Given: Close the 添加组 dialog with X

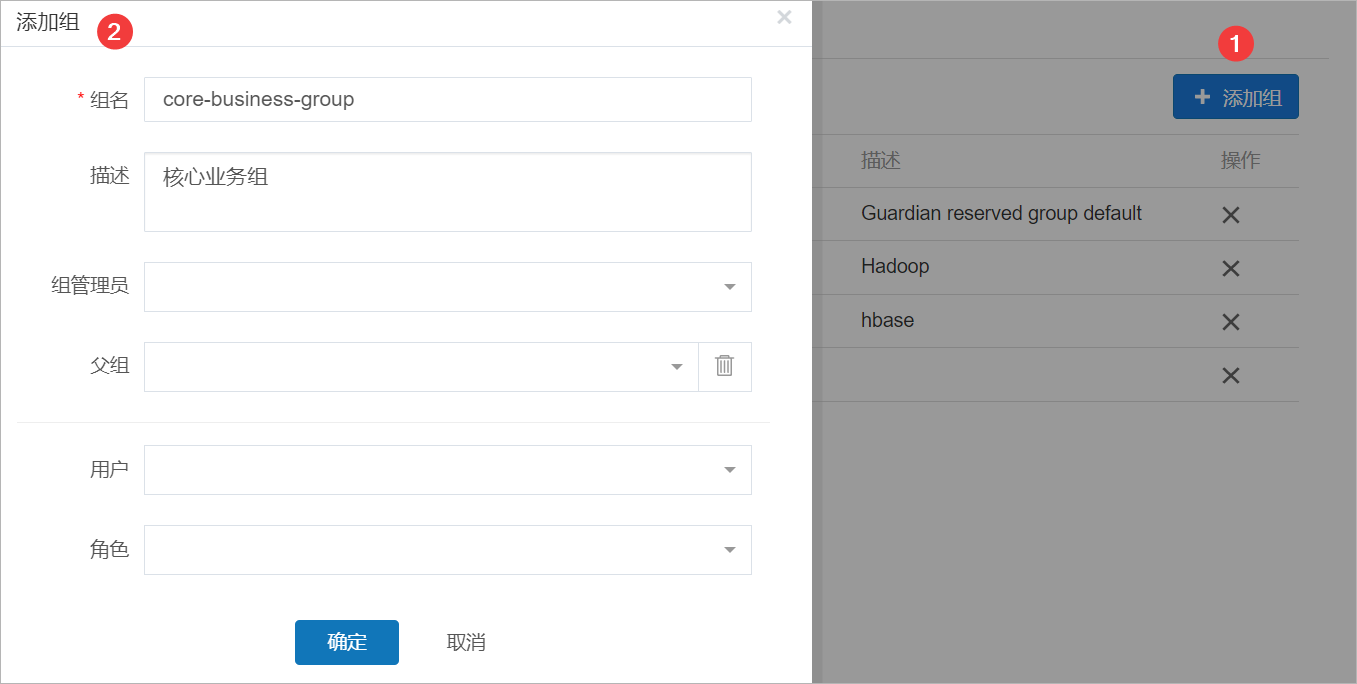Looking at the screenshot, I should point(784,16).
